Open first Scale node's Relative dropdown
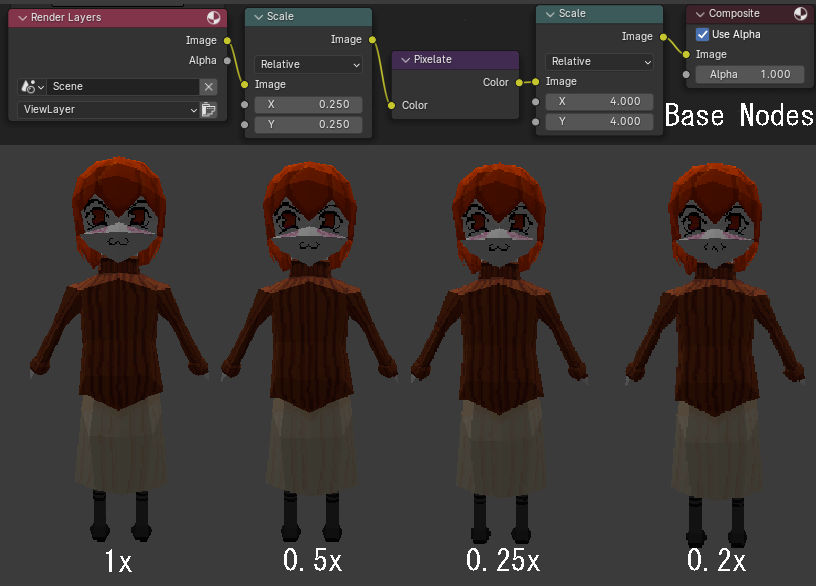Image resolution: width=816 pixels, height=586 pixels. [308, 64]
